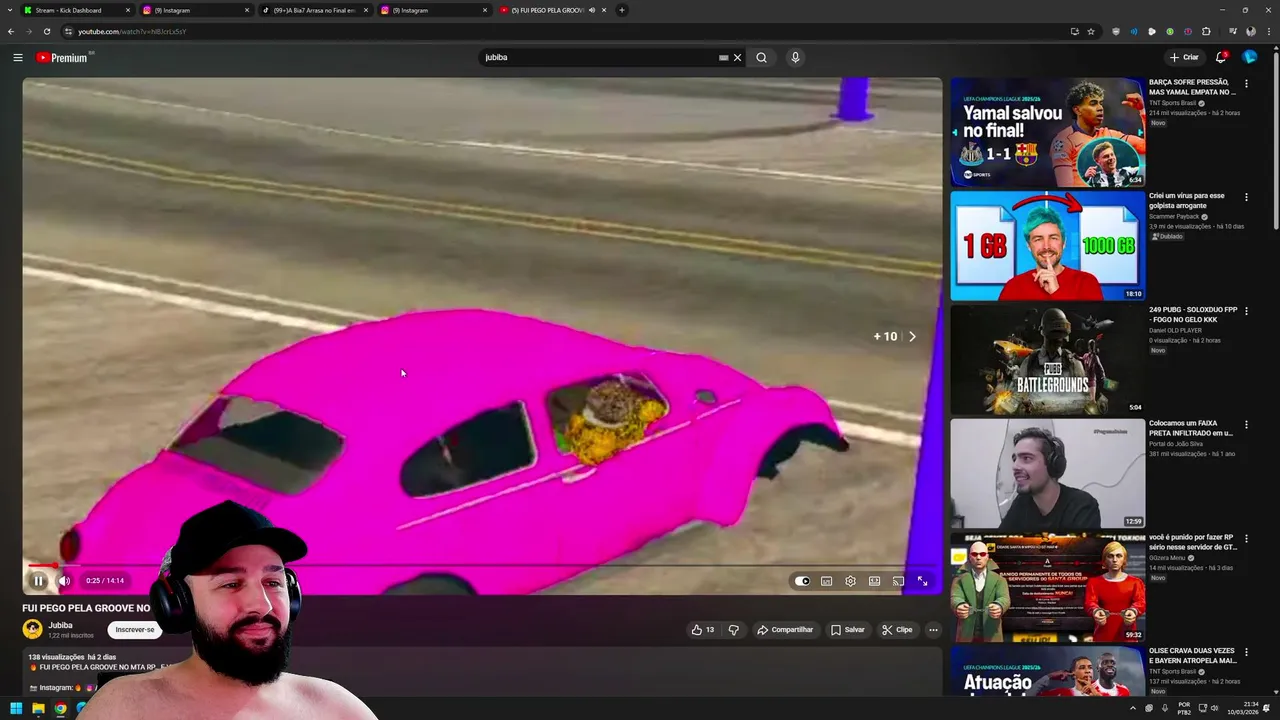Show hidden system tray icons chevron
Viewport: 1280px width, 720px height.
click(x=1133, y=709)
